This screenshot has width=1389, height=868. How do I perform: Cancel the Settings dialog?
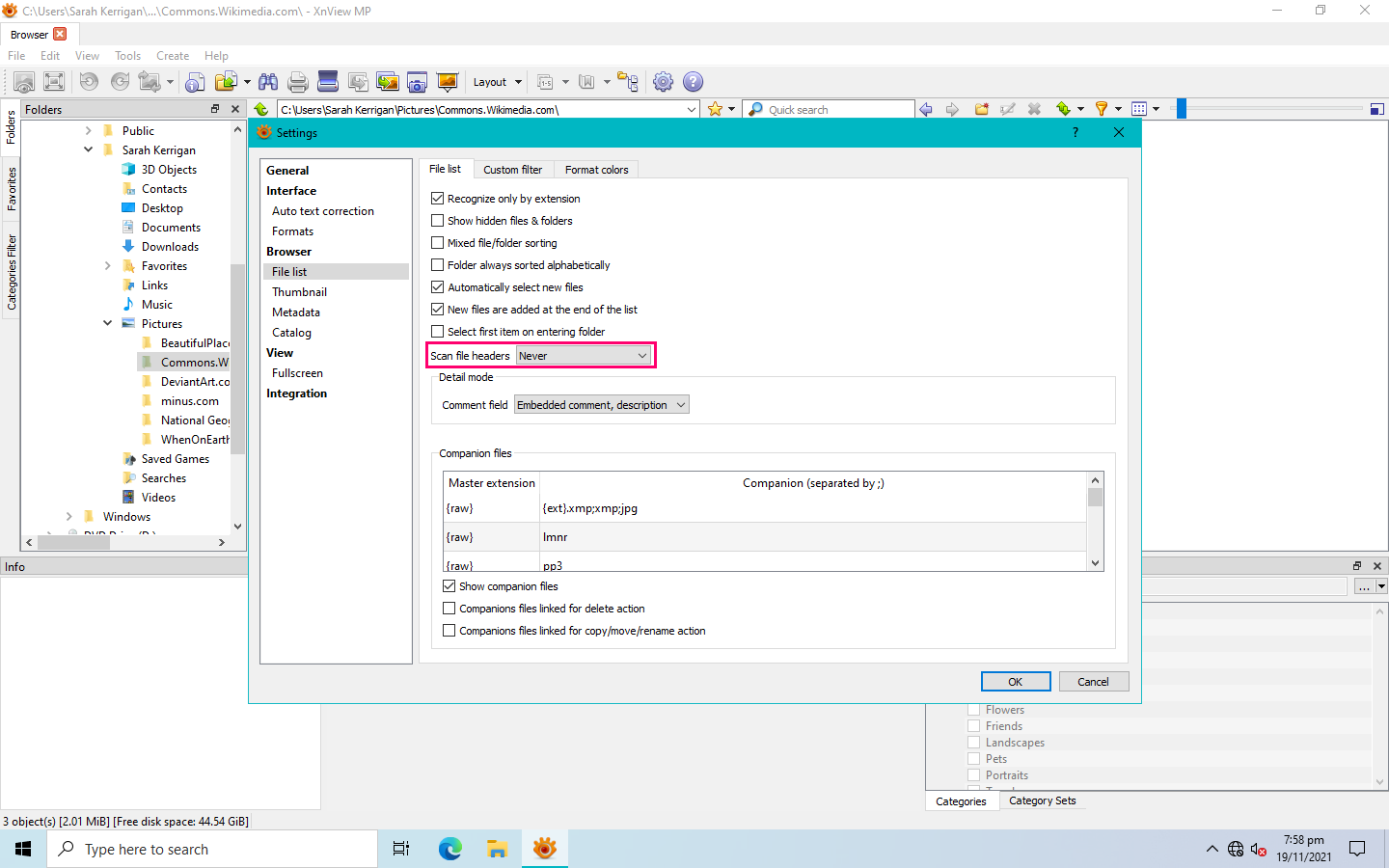click(1093, 682)
